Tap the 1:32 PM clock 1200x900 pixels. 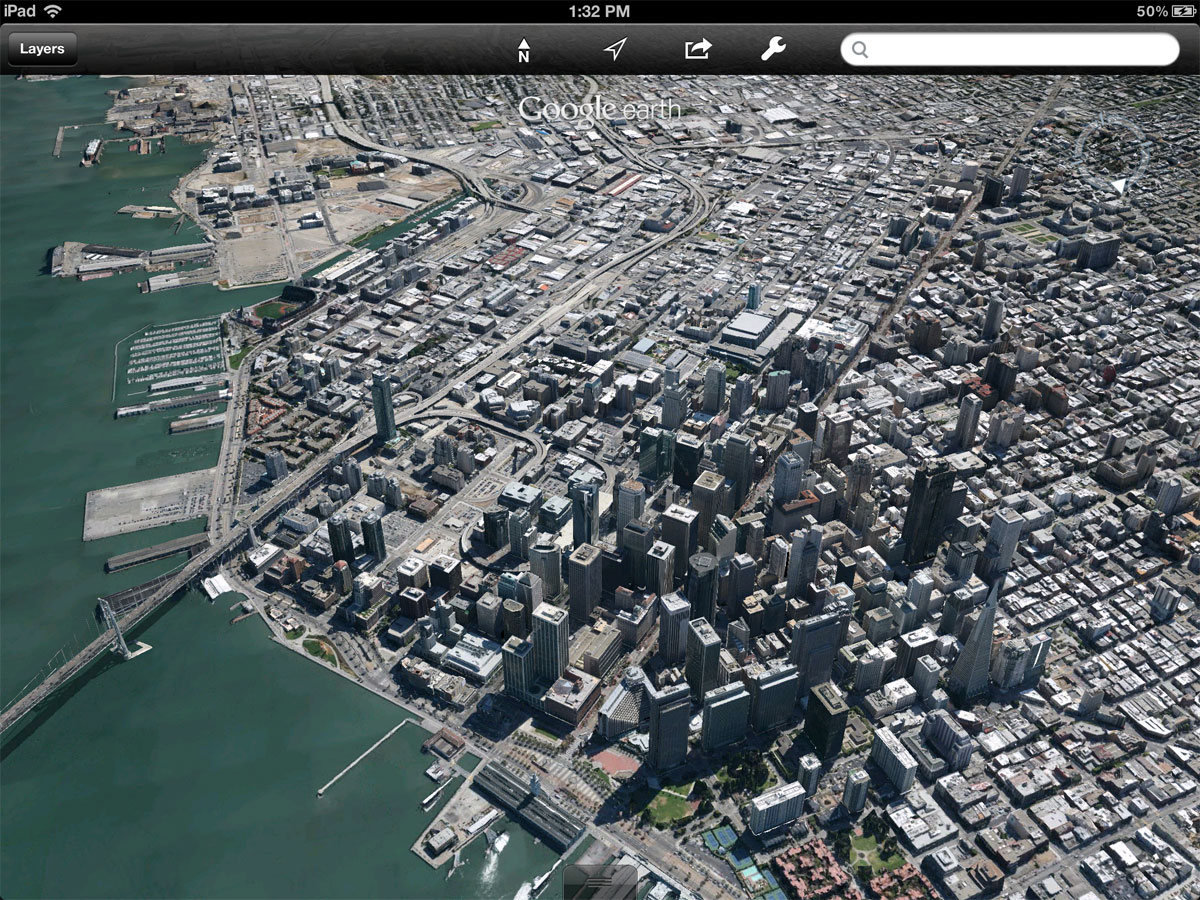599,11
